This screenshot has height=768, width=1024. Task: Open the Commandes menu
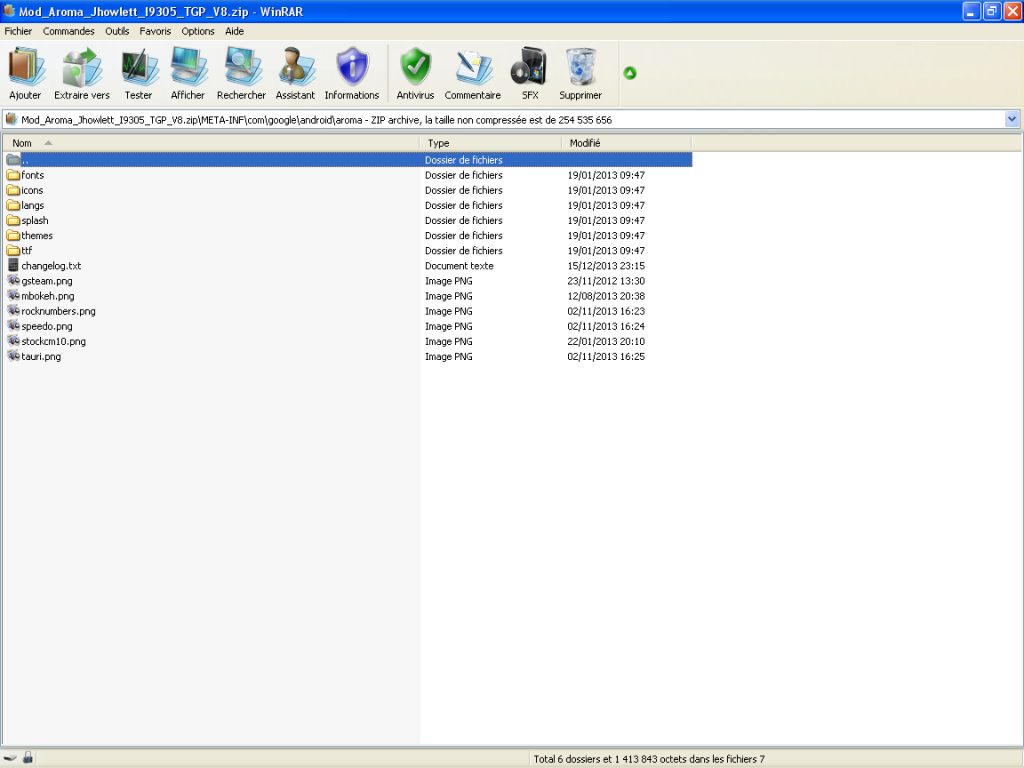(69, 31)
